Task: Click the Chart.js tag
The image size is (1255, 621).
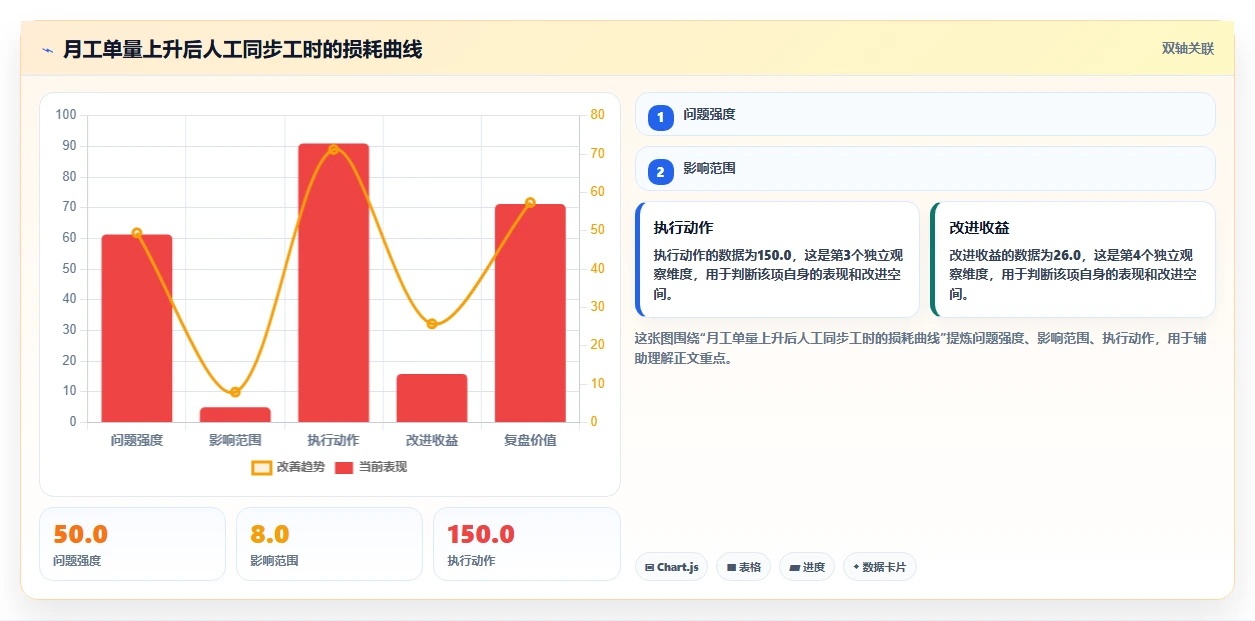Action: pyautogui.click(x=671, y=567)
